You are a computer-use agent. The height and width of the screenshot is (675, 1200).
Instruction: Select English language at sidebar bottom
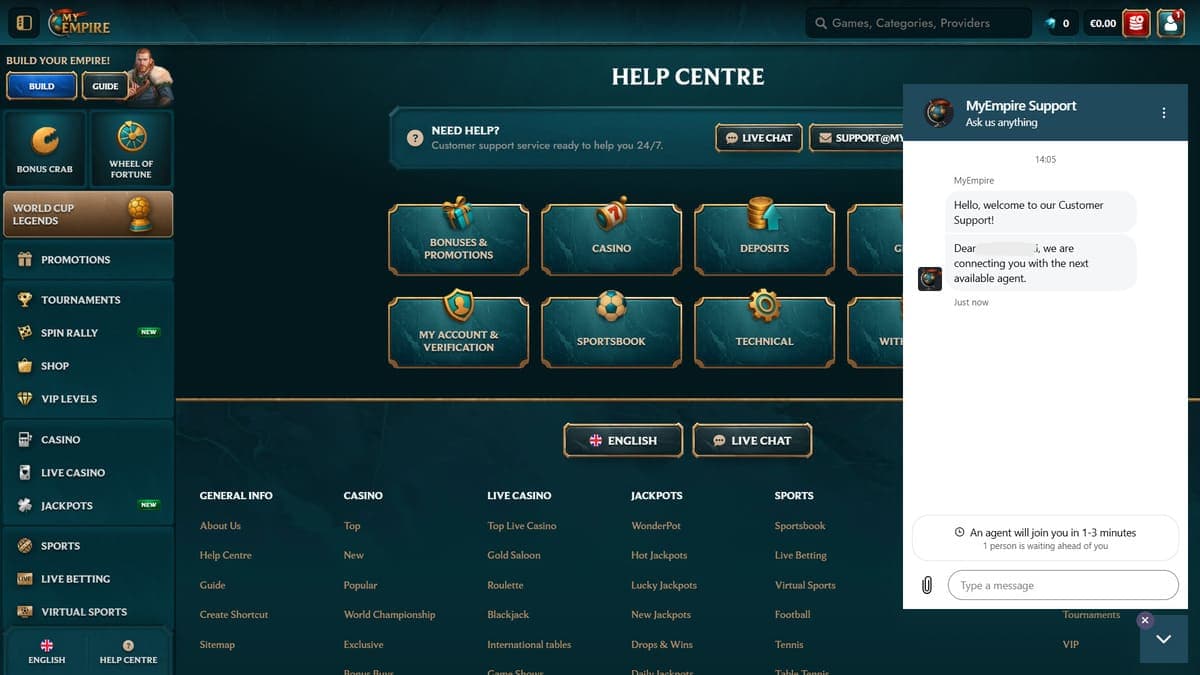(x=46, y=652)
